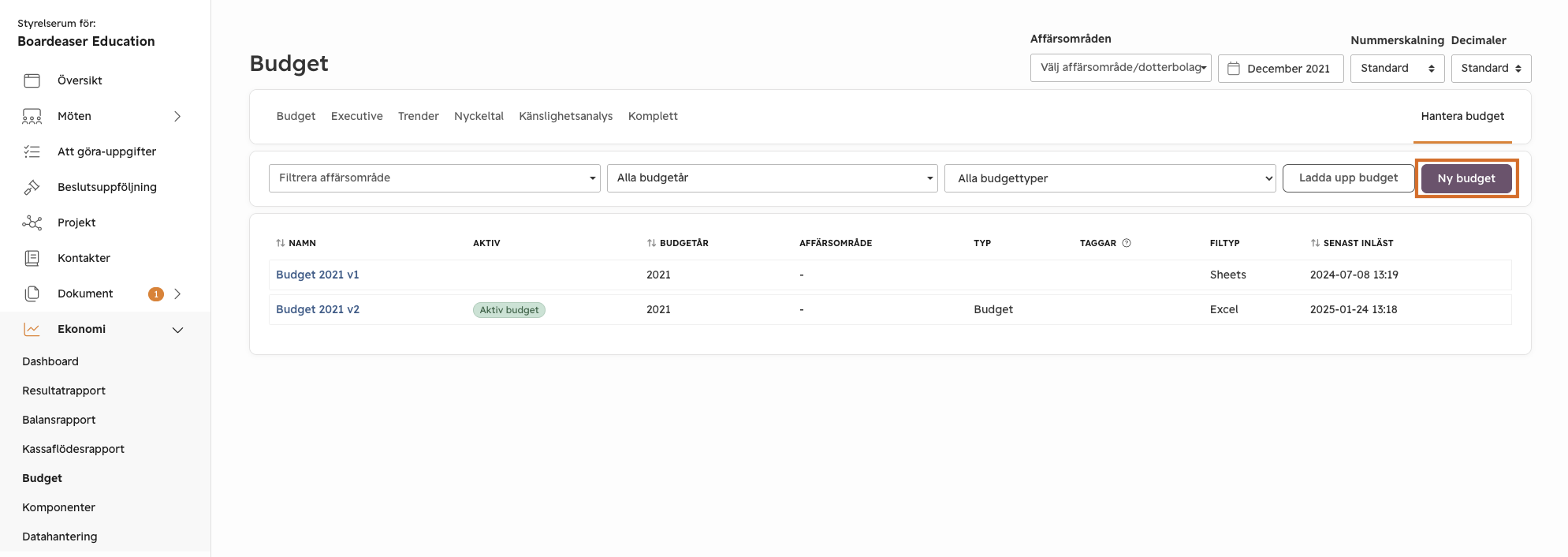Image resolution: width=1568 pixels, height=557 pixels.
Task: Click the Filtyp column header
Action: pyautogui.click(x=1224, y=243)
